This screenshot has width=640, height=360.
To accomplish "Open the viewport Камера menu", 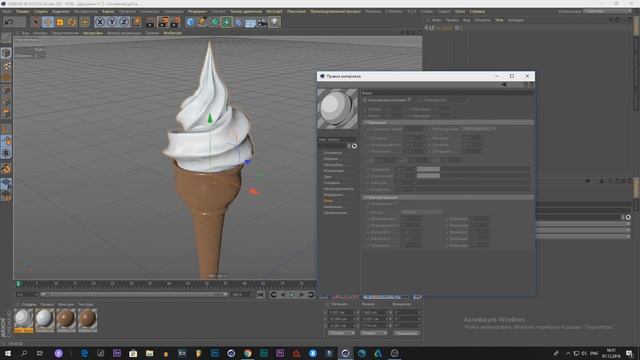I will (40, 33).
